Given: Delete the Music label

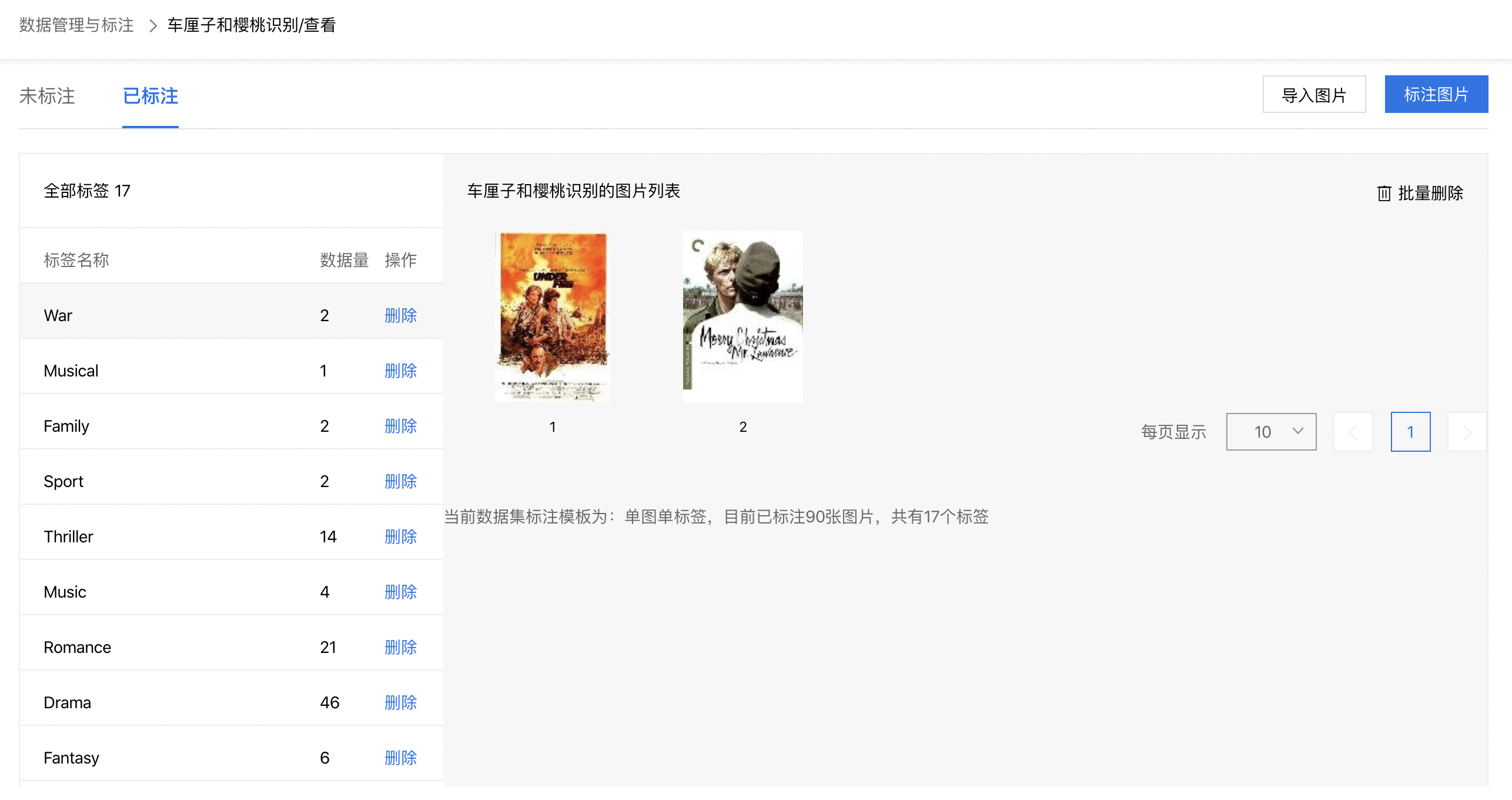Looking at the screenshot, I should pos(400,592).
